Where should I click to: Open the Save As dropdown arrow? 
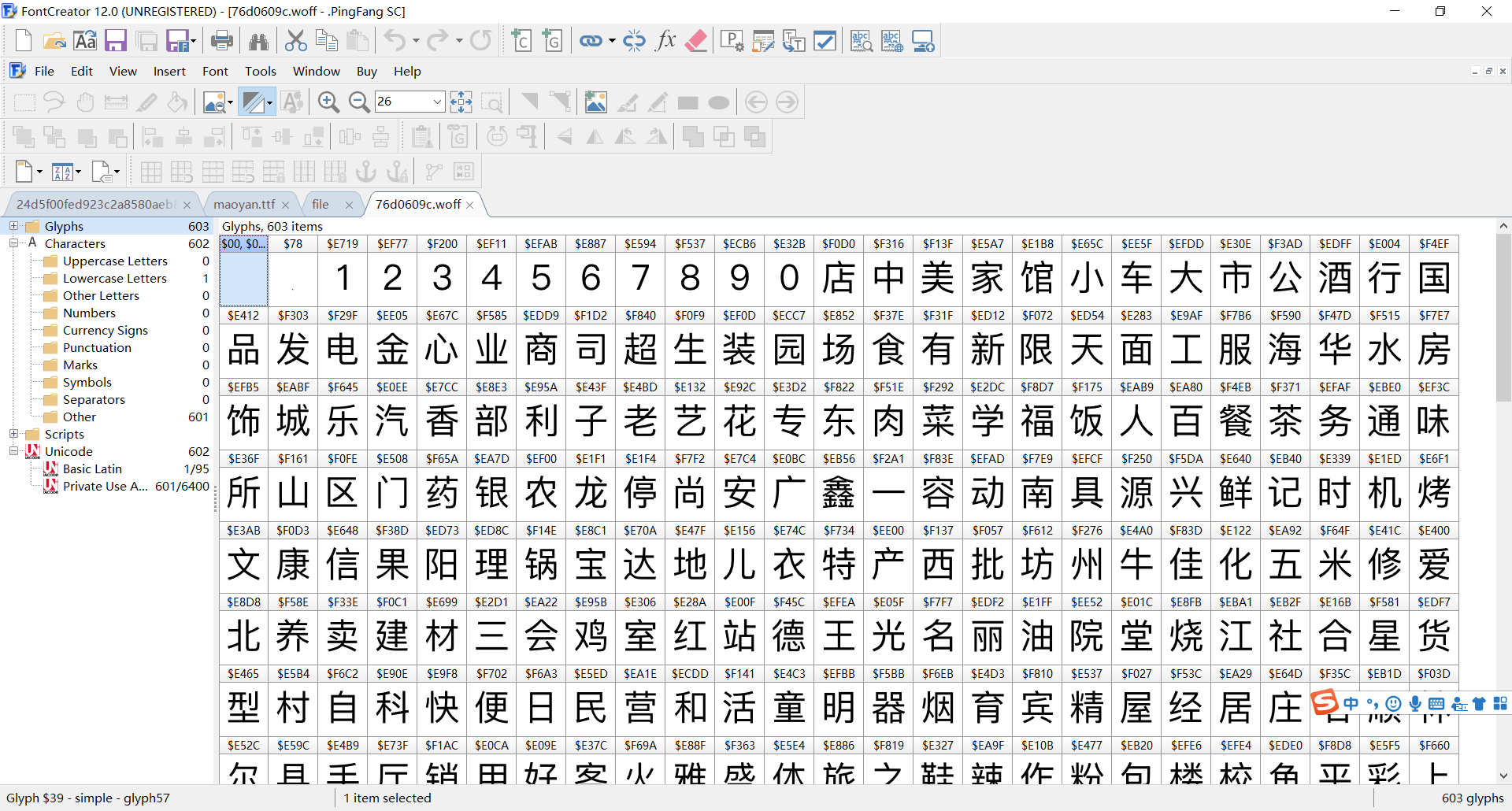(193, 40)
